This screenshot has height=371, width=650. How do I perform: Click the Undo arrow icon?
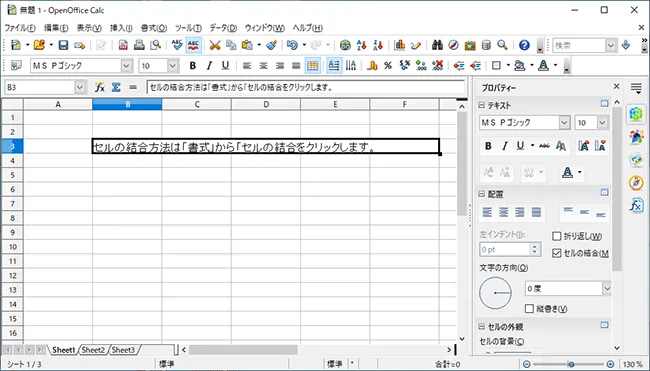(292, 45)
